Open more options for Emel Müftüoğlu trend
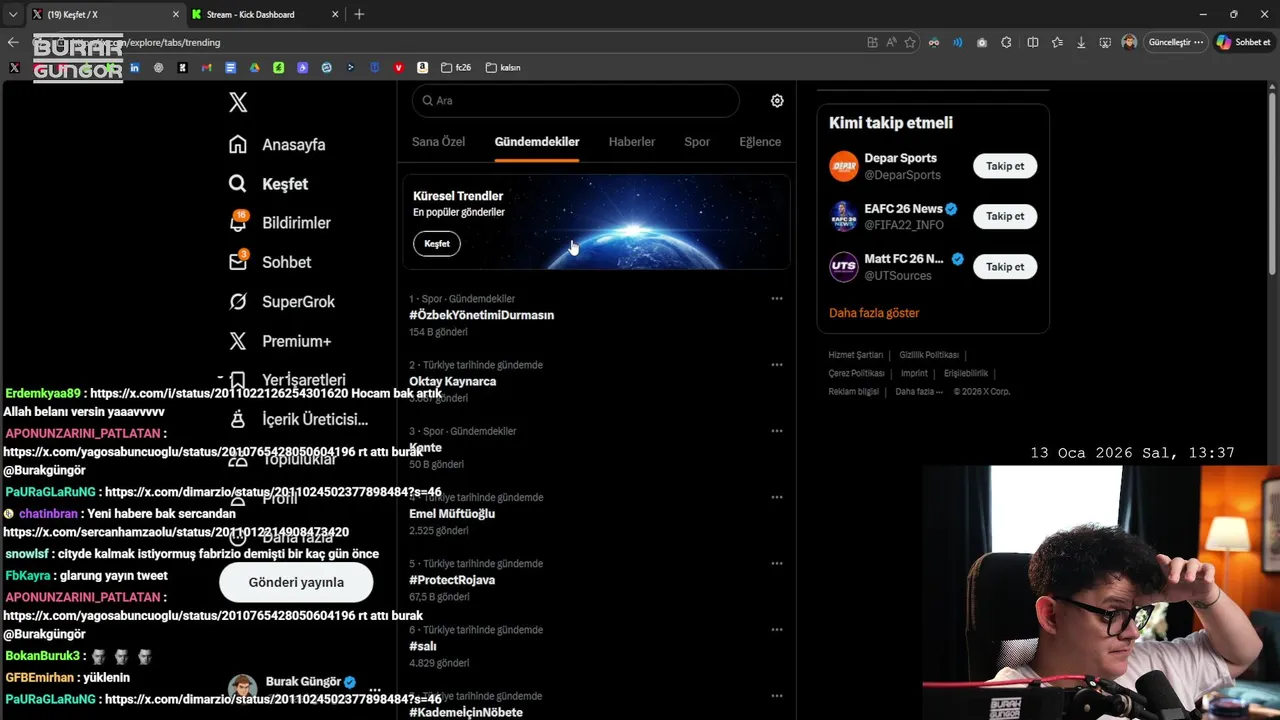Image resolution: width=1280 pixels, height=720 pixels. (x=777, y=497)
